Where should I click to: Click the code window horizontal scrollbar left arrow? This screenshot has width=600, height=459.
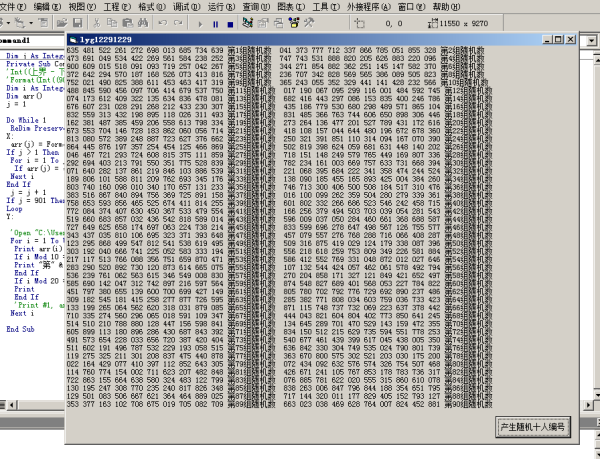click(x=11, y=405)
